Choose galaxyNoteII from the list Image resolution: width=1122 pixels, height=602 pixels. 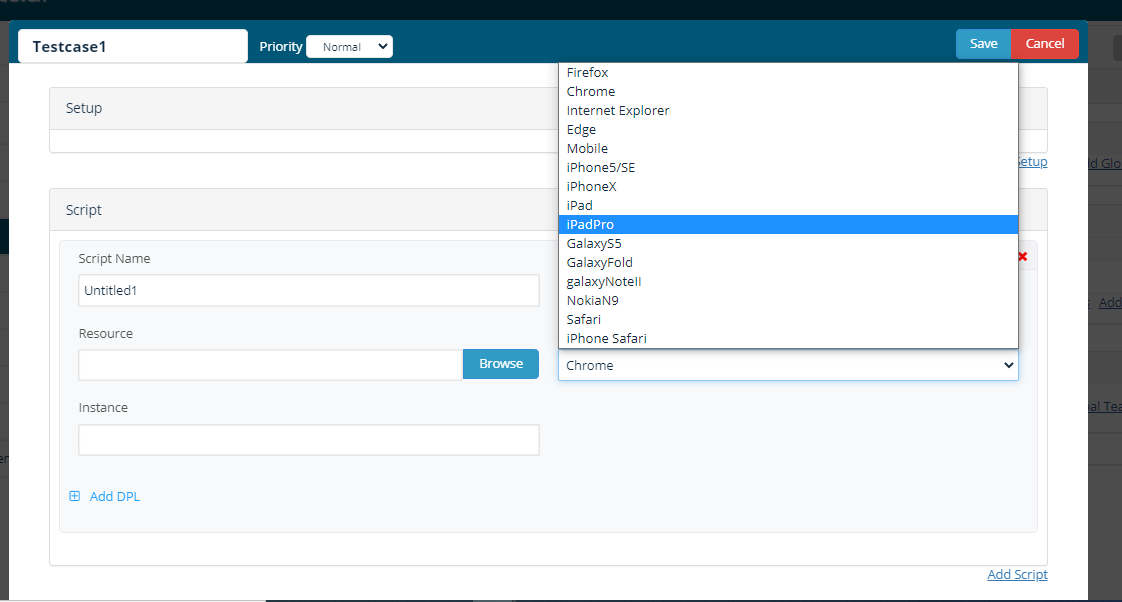[x=788, y=281]
